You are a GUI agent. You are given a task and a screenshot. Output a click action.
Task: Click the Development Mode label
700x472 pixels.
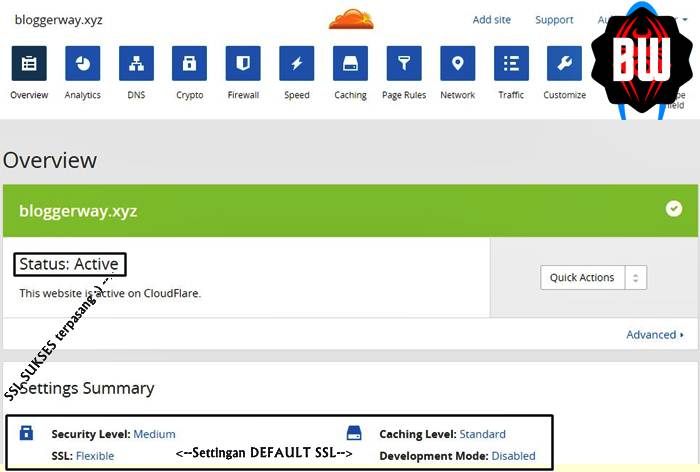[x=434, y=456]
